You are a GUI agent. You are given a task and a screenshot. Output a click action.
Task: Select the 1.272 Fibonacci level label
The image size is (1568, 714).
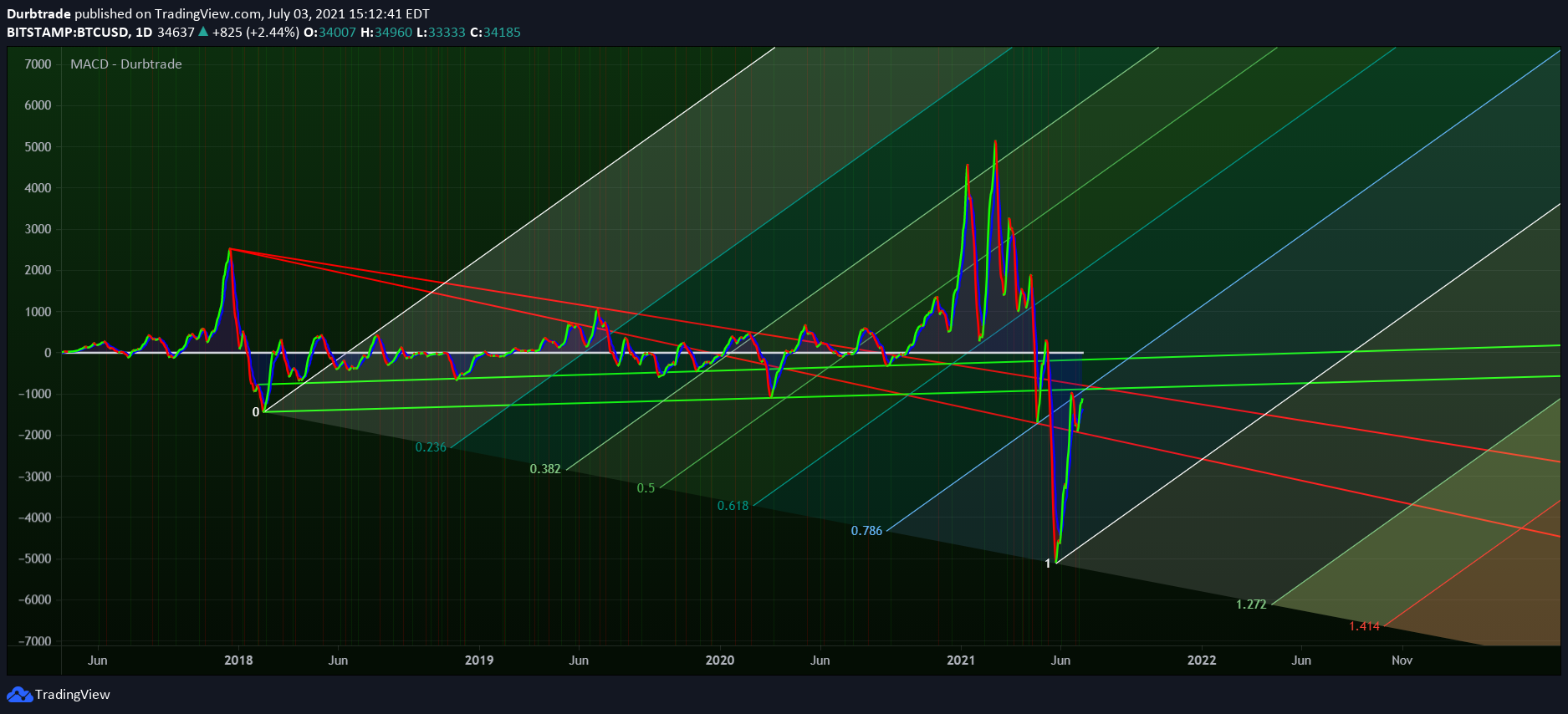pos(1251,604)
